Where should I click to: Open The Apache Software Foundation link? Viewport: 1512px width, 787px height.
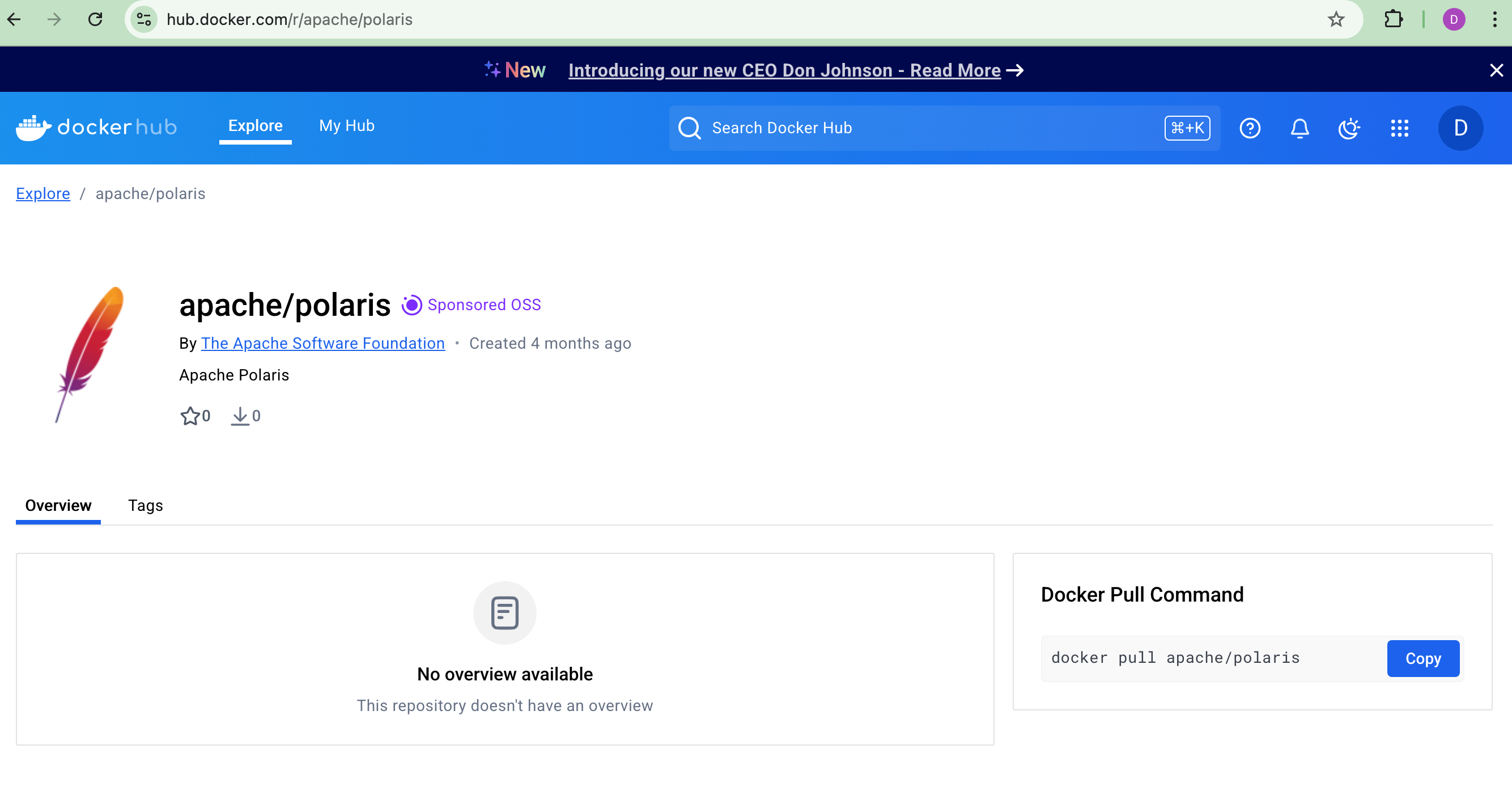323,343
